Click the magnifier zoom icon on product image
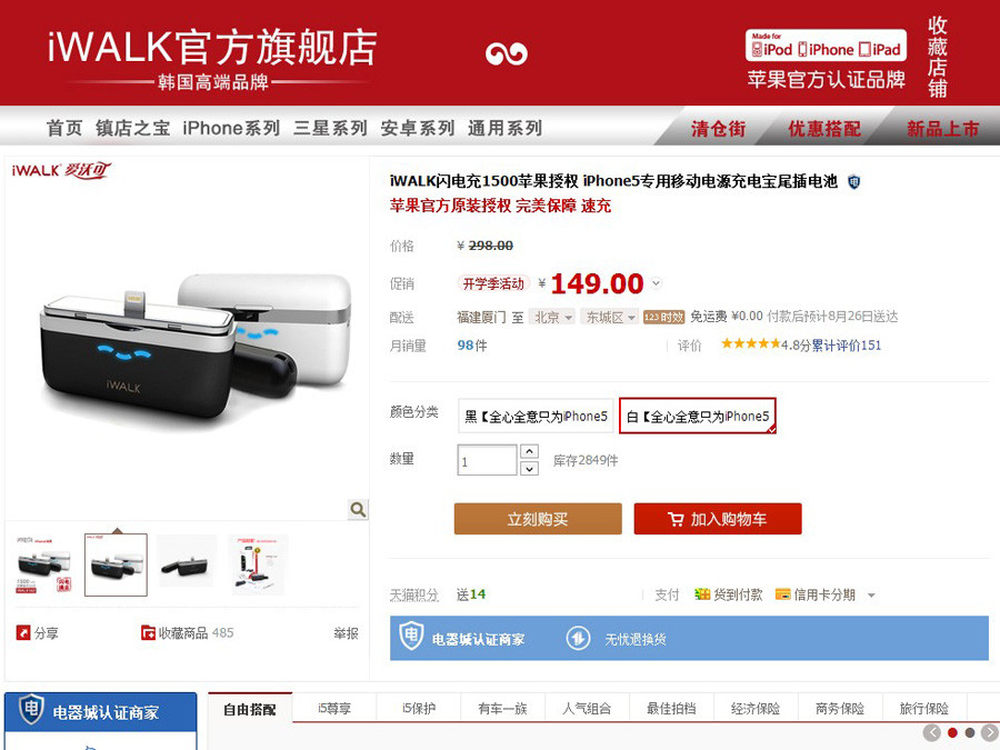Screen dimensions: 1000x750 [358, 509]
